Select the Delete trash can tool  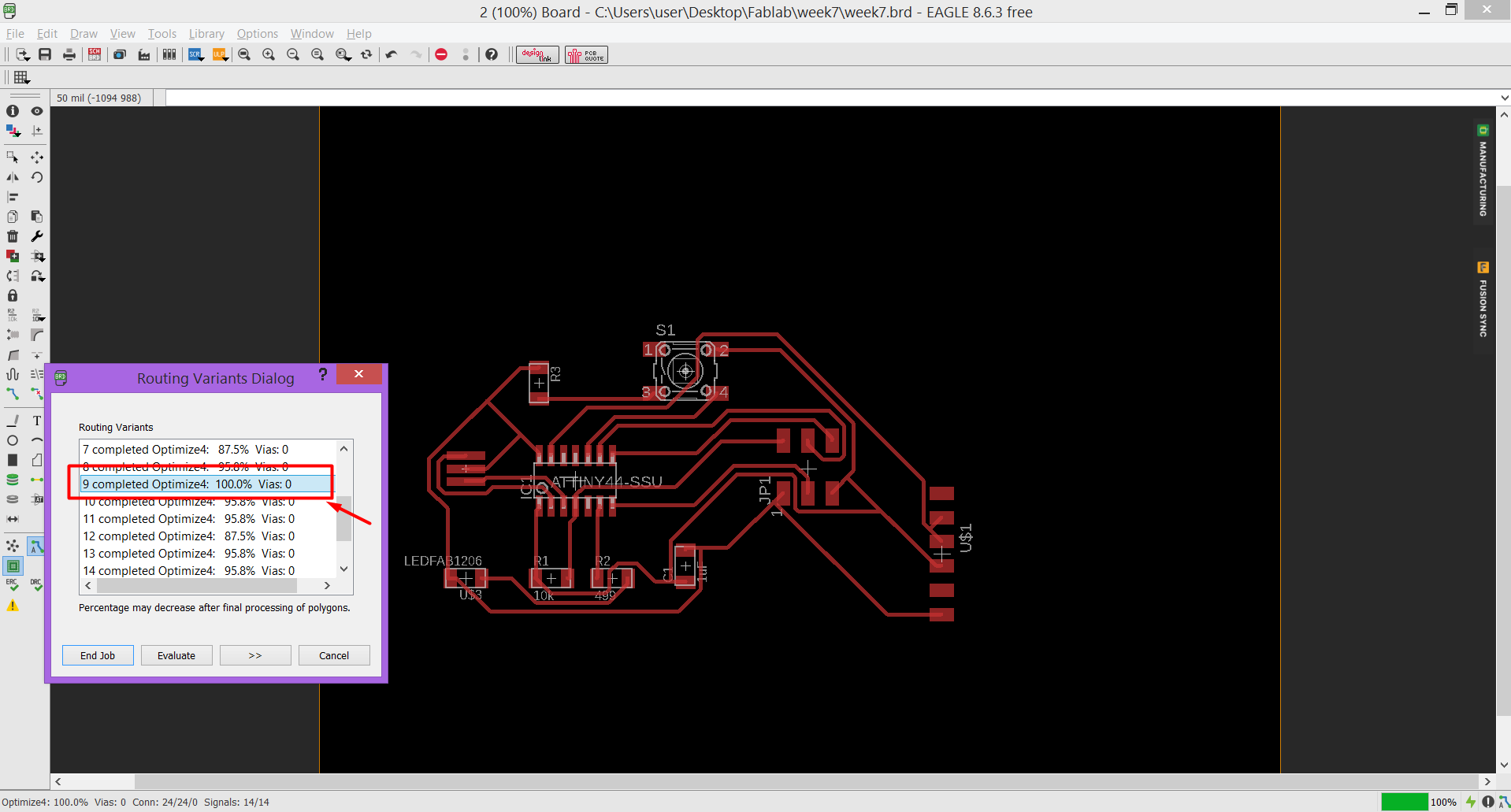coord(13,236)
